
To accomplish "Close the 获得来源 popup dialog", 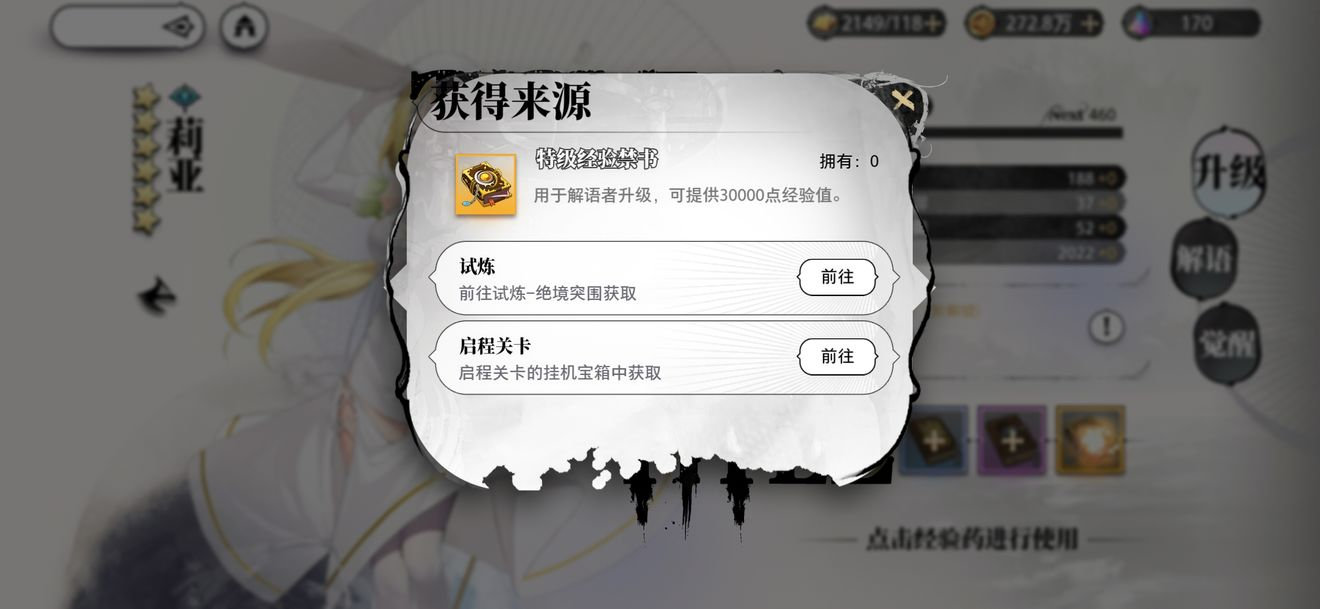I will pos(903,100).
